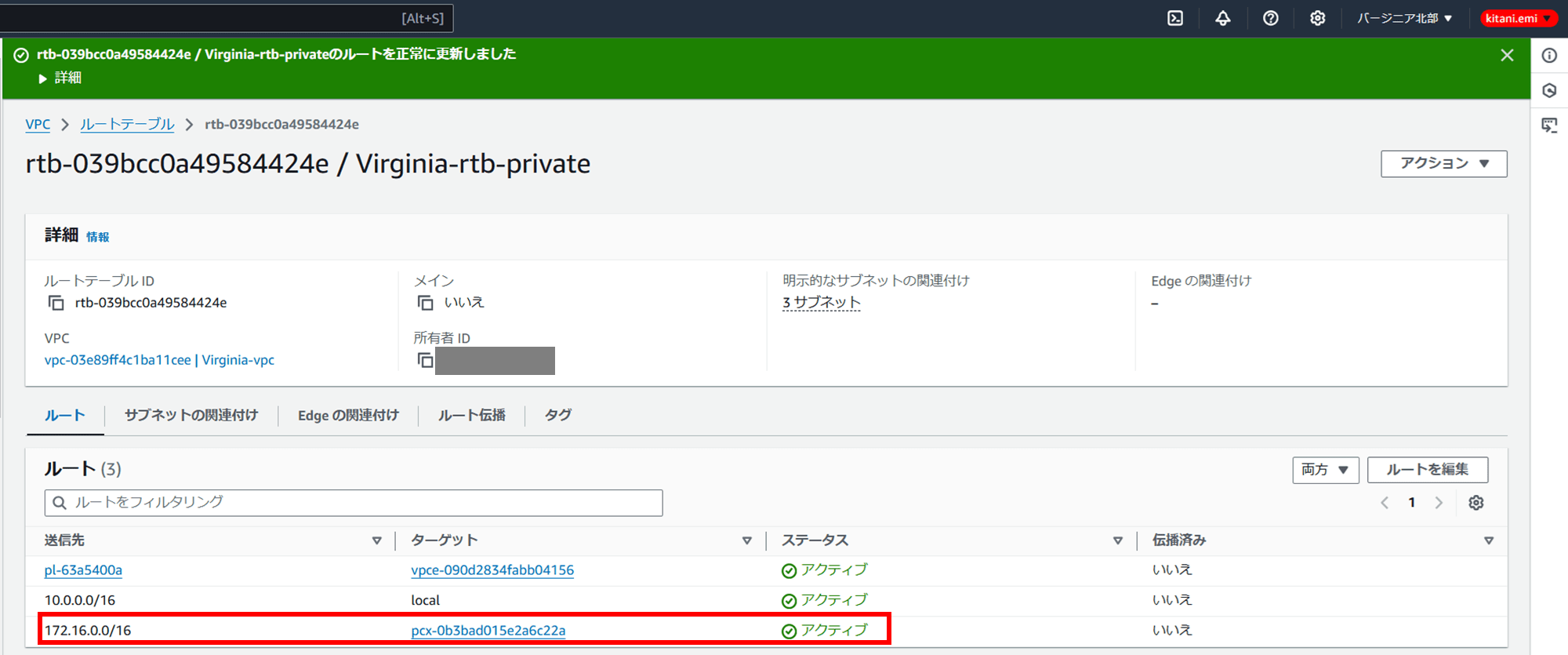The image size is (1568, 655).
Task: Open the kitani.emi account menu
Action: (x=1518, y=18)
